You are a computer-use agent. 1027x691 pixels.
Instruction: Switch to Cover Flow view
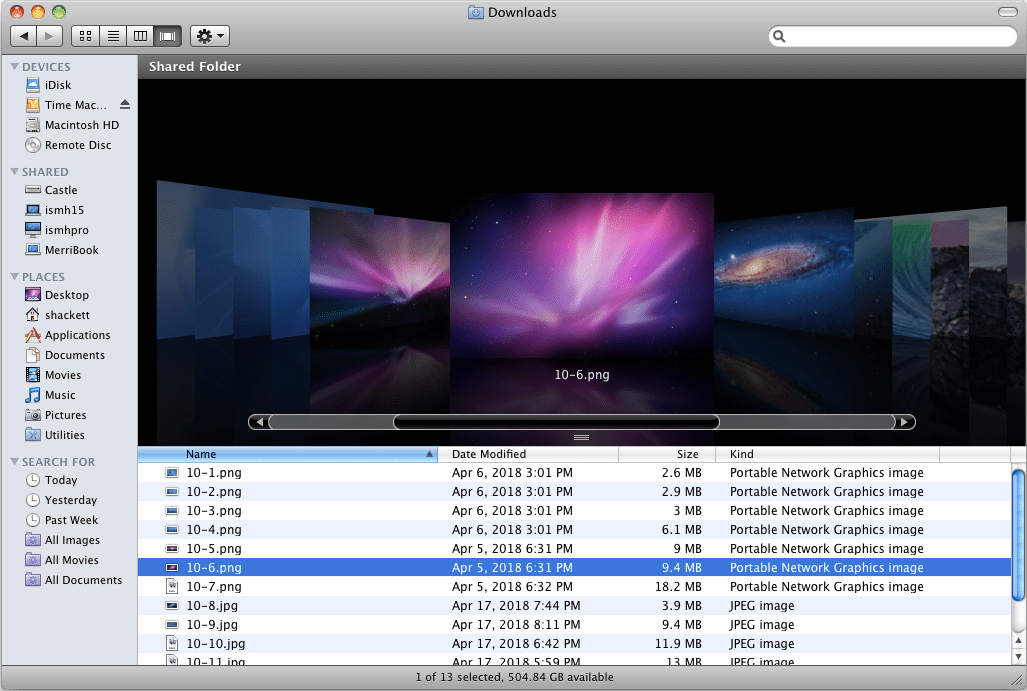(x=167, y=35)
